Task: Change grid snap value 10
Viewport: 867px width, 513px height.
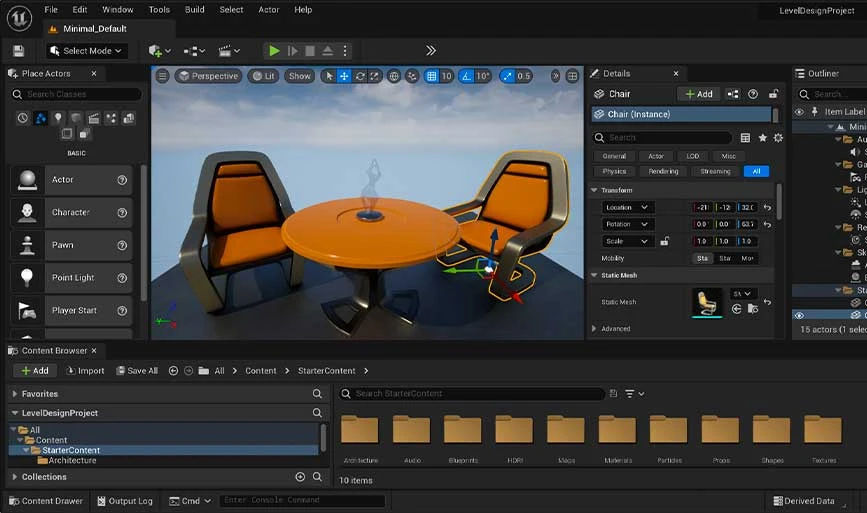Action: (x=446, y=76)
